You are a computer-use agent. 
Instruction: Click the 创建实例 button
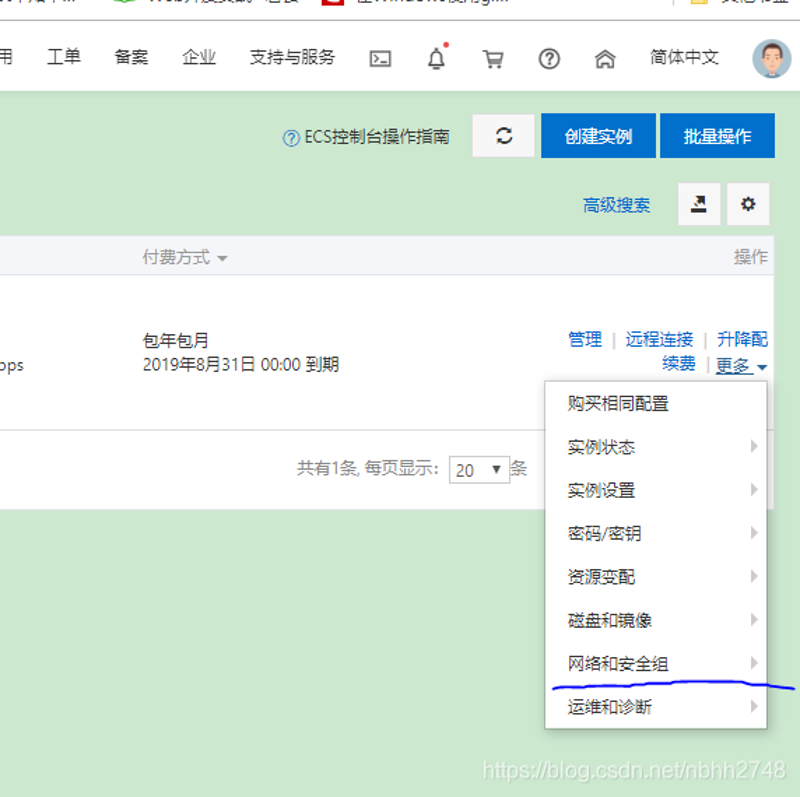[x=598, y=136]
